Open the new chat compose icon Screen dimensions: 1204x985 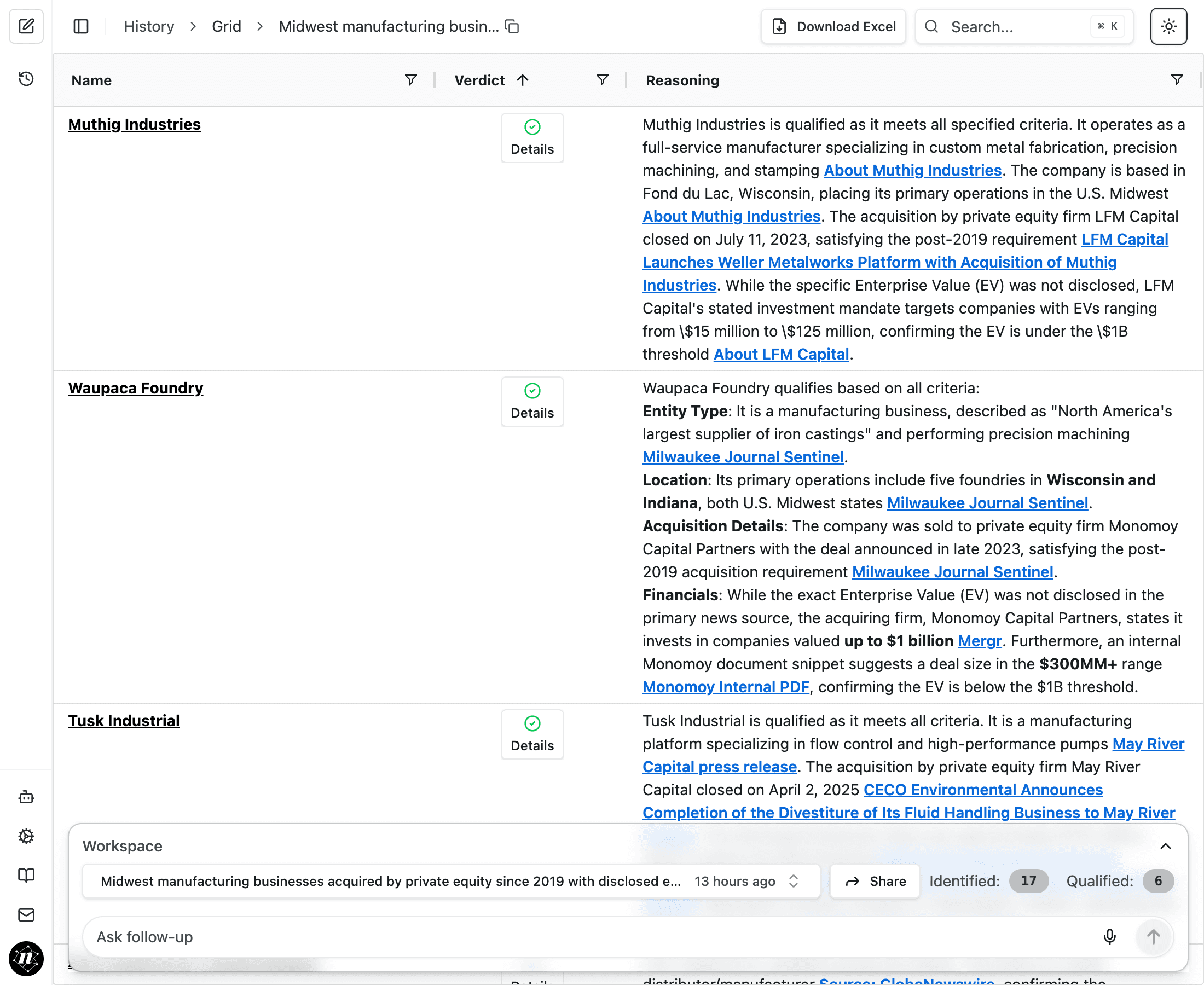click(x=26, y=26)
